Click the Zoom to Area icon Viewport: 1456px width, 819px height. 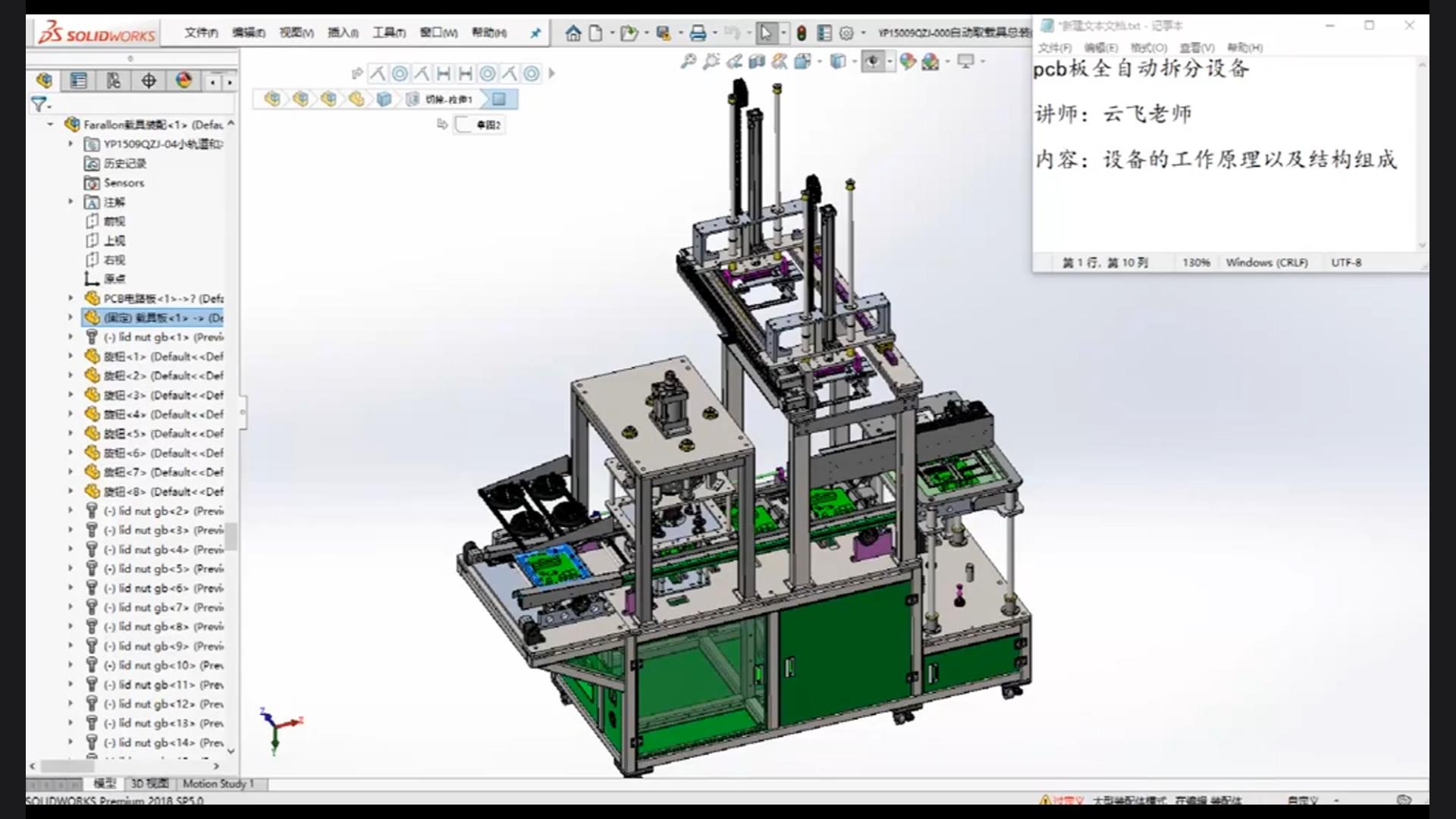(x=711, y=61)
